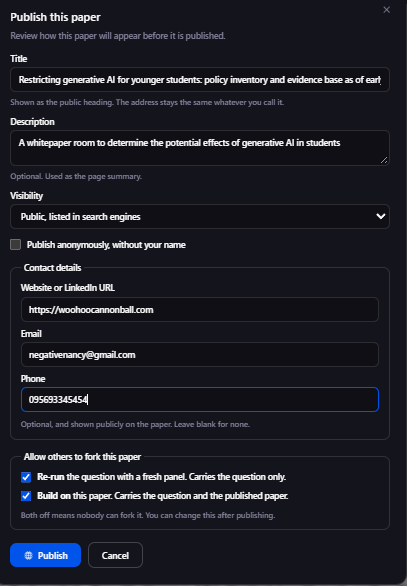Click the Visibility field label

(x=27, y=196)
